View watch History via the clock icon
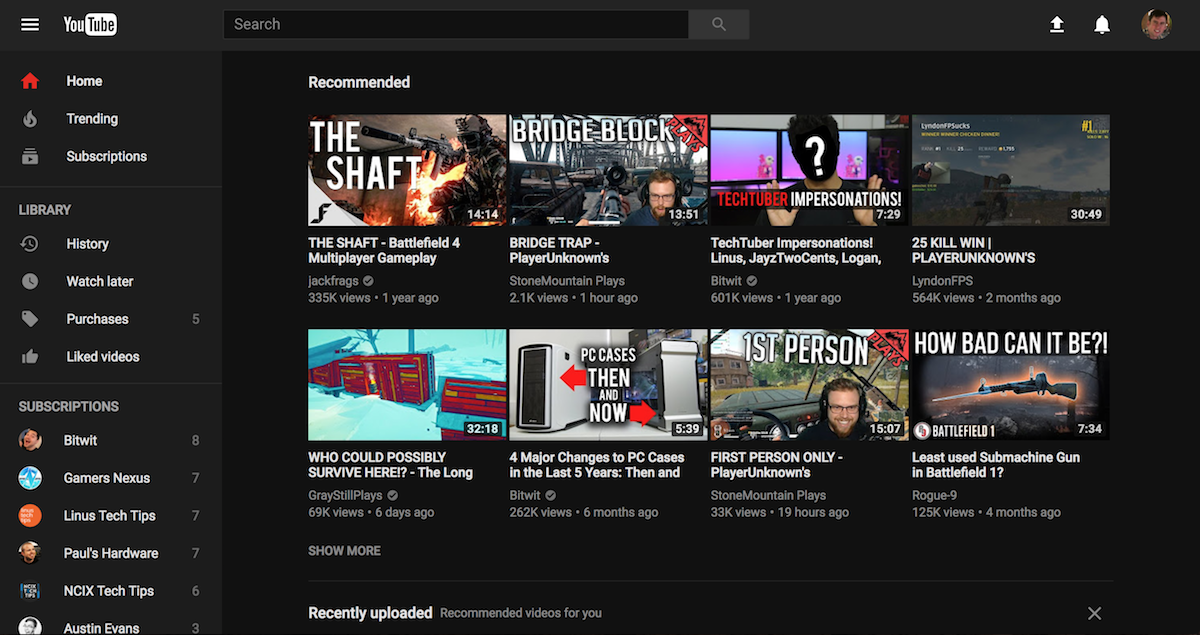This screenshot has width=1200, height=635. point(30,243)
